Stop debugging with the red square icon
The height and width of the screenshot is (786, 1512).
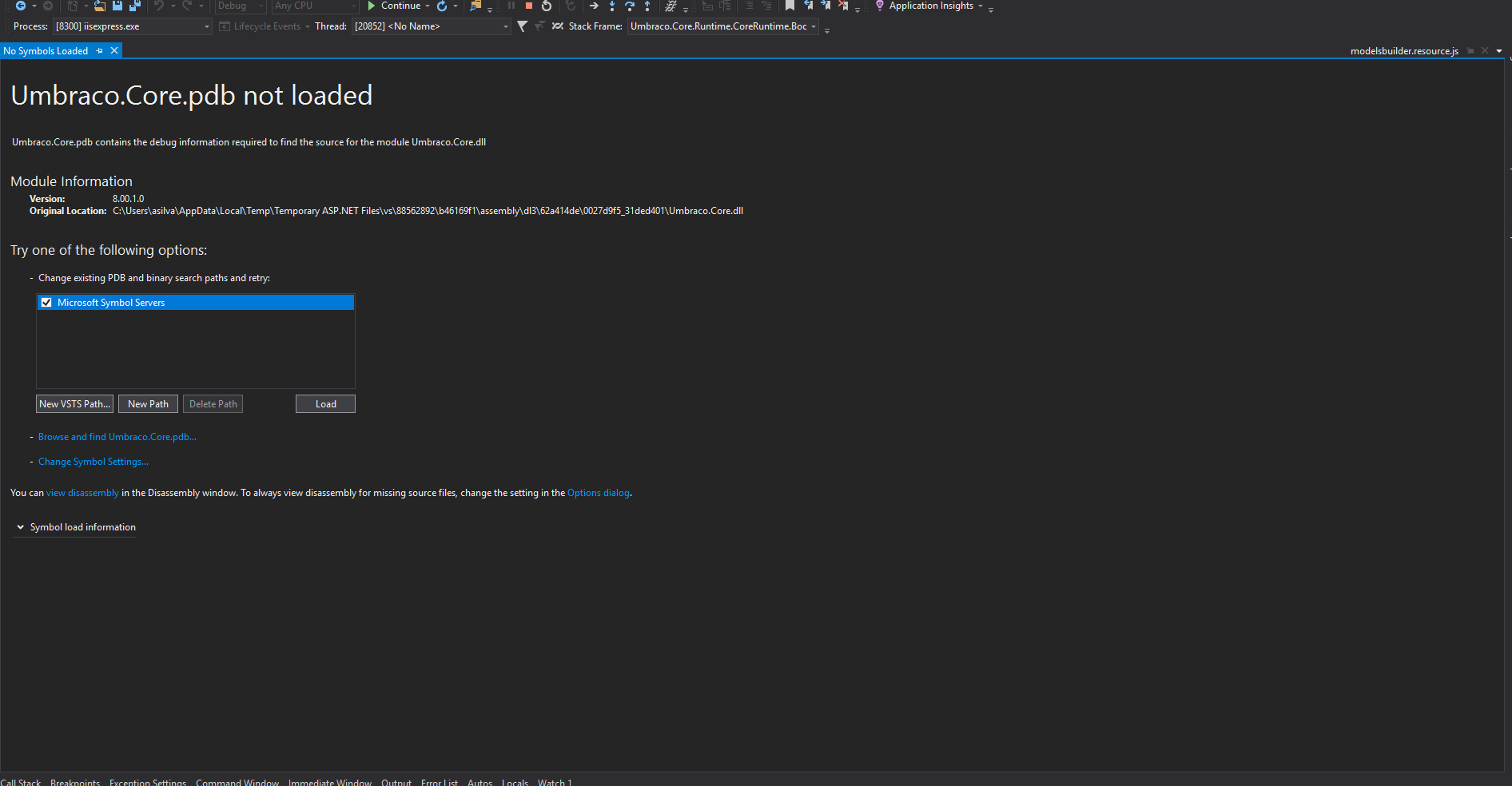point(529,6)
